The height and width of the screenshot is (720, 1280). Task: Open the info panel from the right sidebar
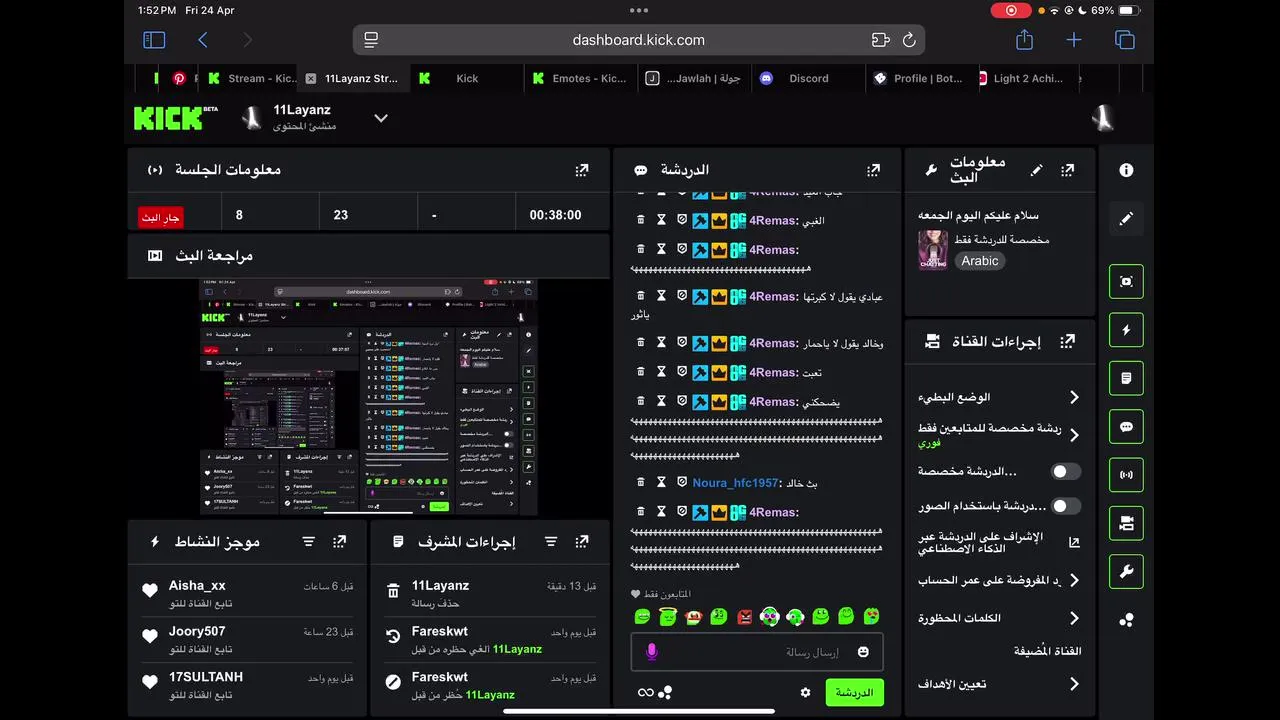click(x=1126, y=170)
